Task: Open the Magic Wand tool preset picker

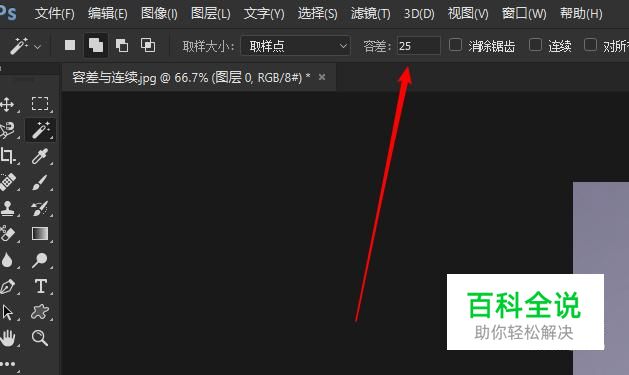Action: coord(24,46)
